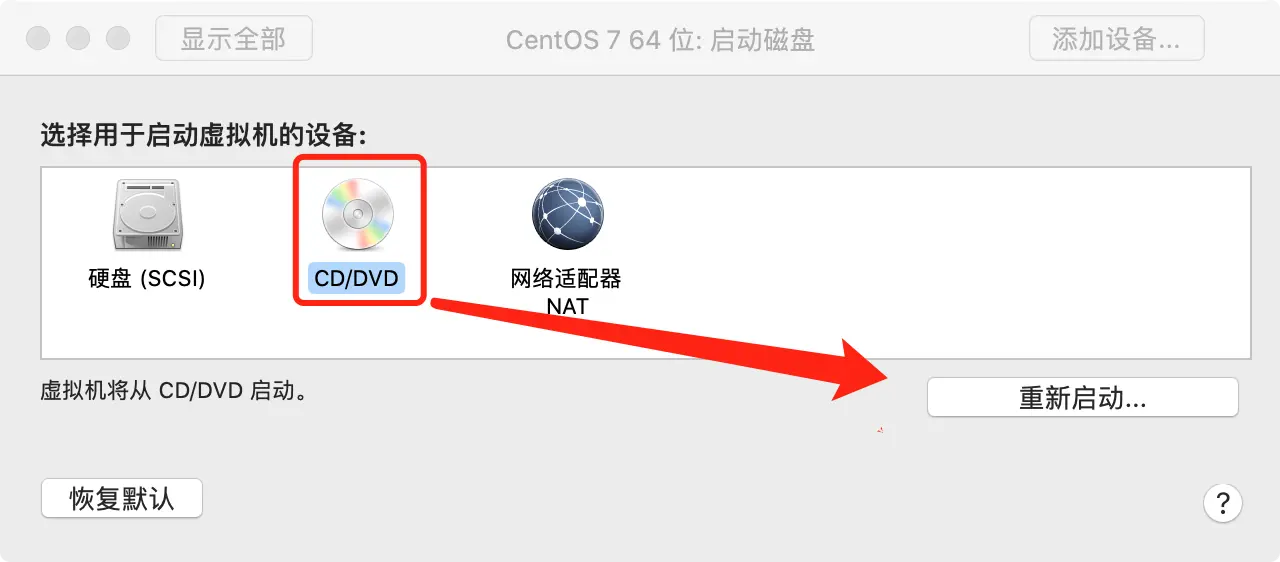Image resolution: width=1280 pixels, height=562 pixels.
Task: Select the CD/DVD disc icon
Action: (358, 214)
